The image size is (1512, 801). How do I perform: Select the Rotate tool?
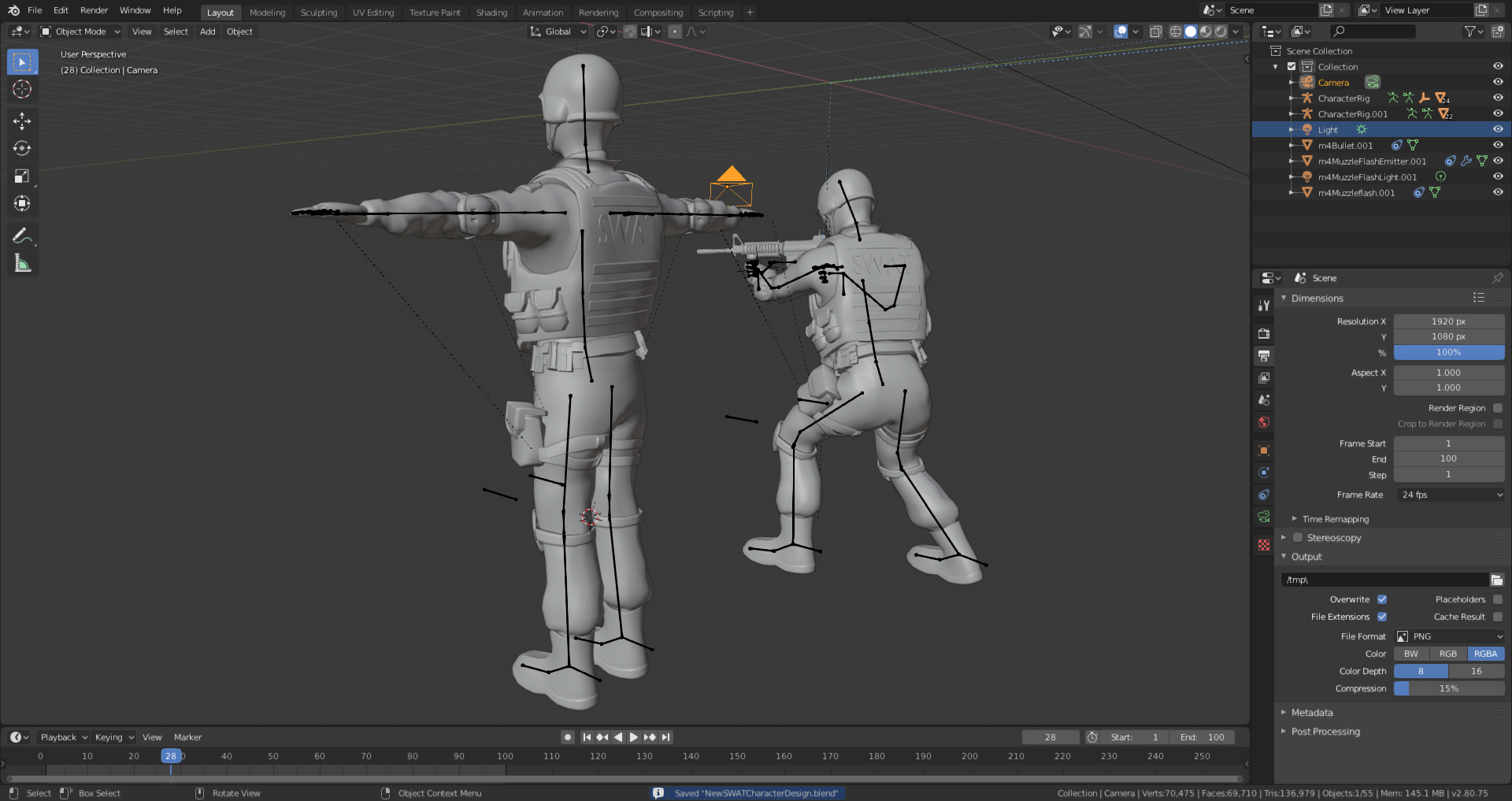click(22, 148)
